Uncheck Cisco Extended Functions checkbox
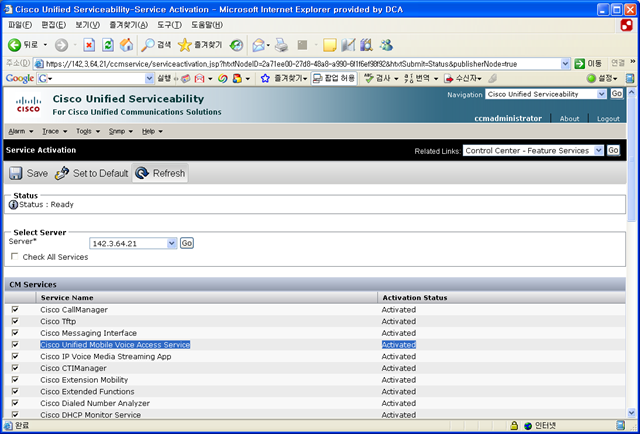 click(15, 391)
